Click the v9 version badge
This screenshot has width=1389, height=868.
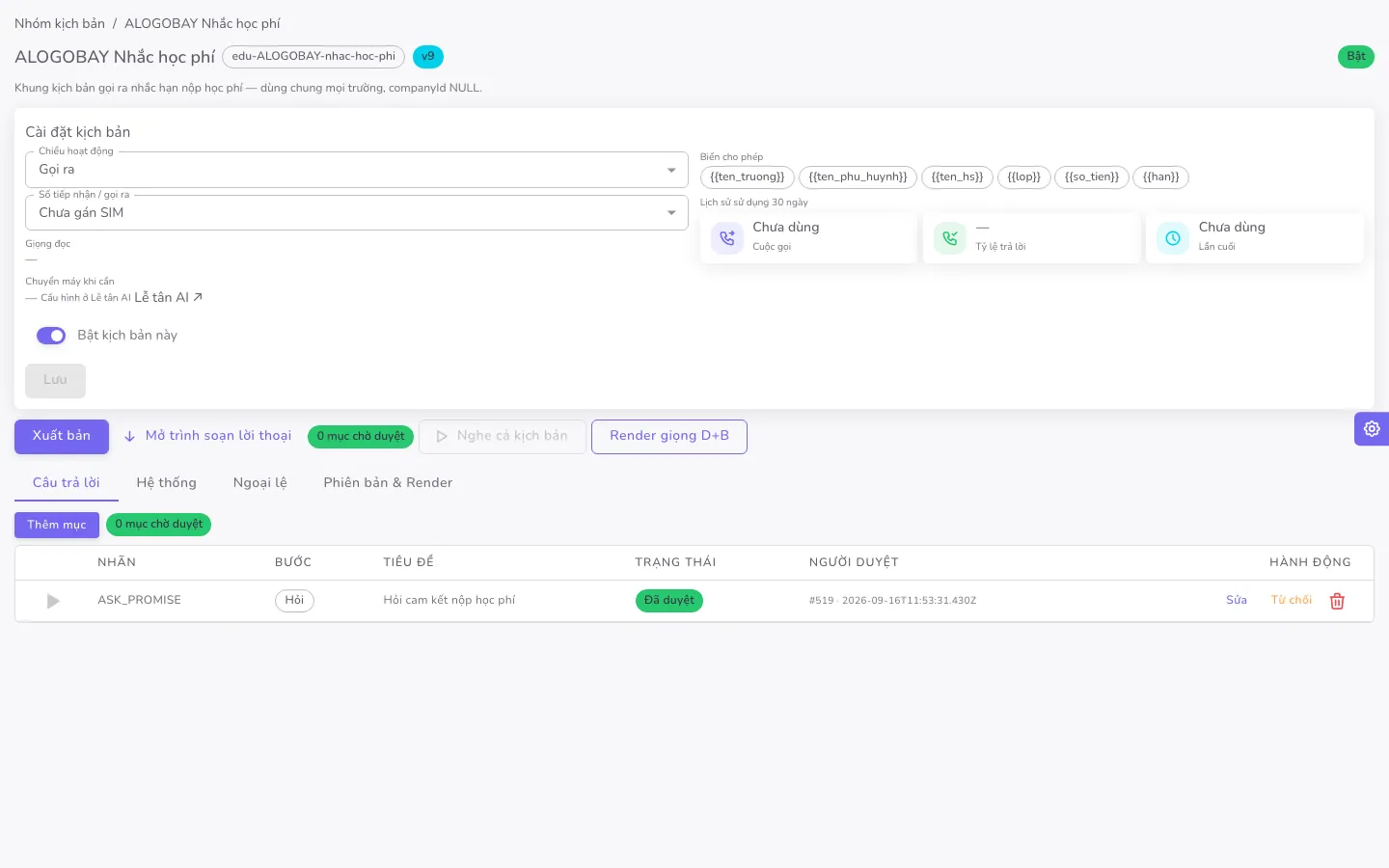pos(428,57)
